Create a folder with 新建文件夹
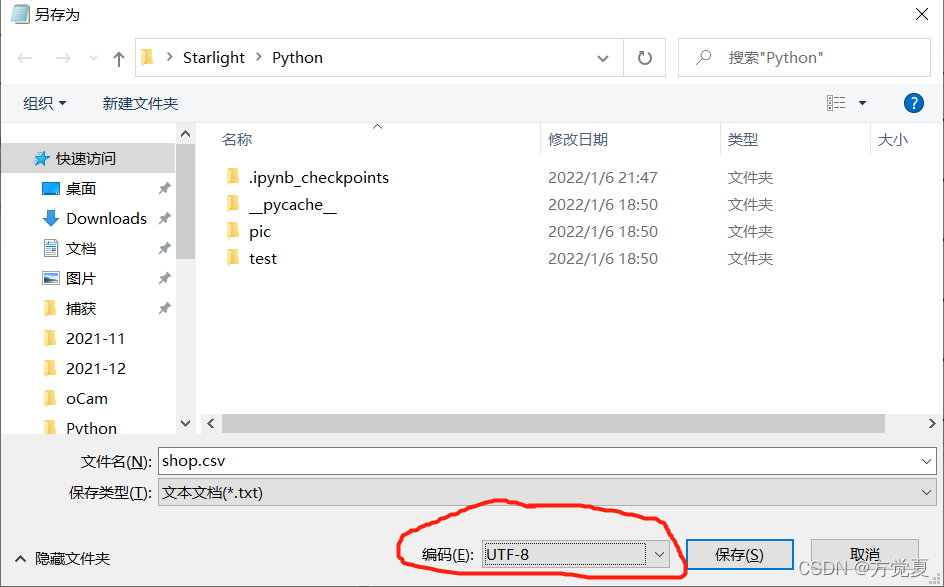 140,104
